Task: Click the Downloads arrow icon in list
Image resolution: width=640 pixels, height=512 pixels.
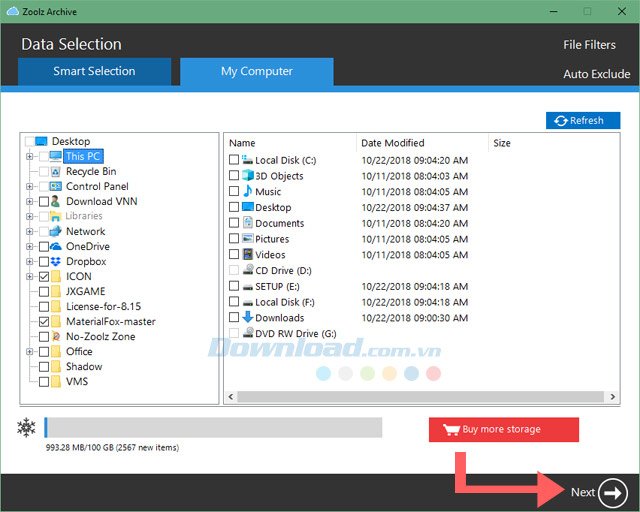Action: pos(247,318)
